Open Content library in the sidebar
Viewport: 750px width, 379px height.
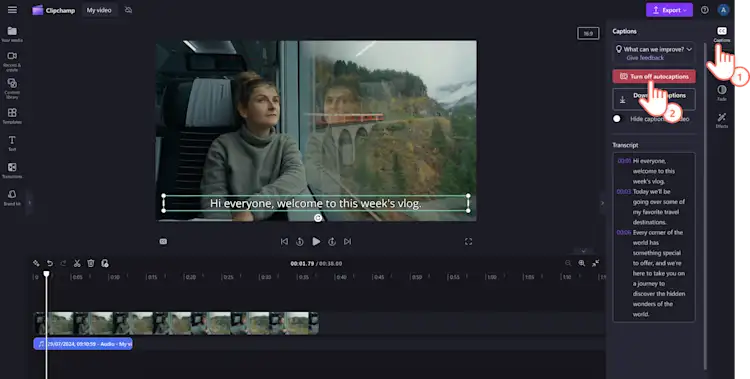pos(12,89)
